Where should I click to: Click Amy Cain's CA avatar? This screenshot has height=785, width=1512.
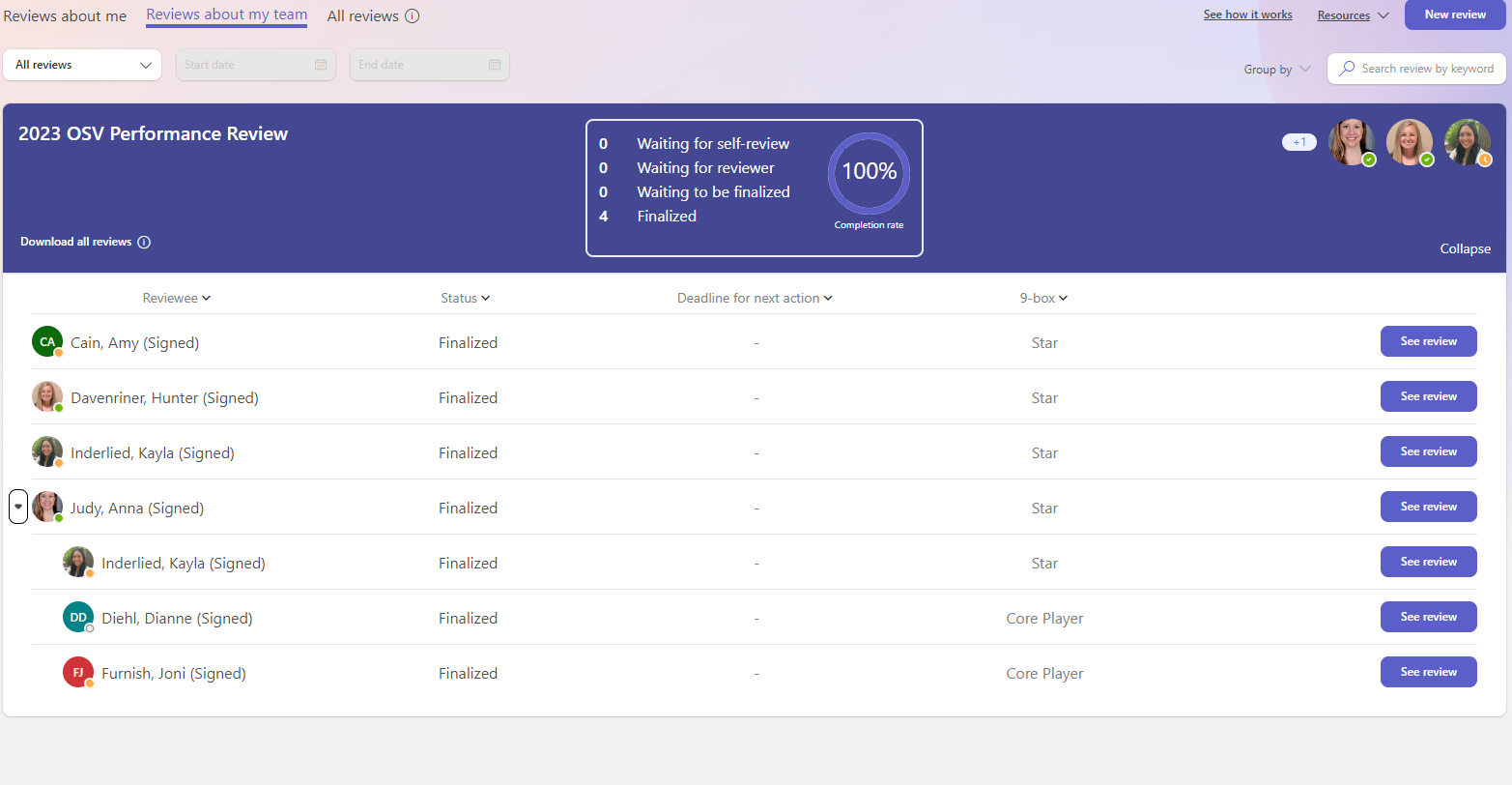point(47,342)
